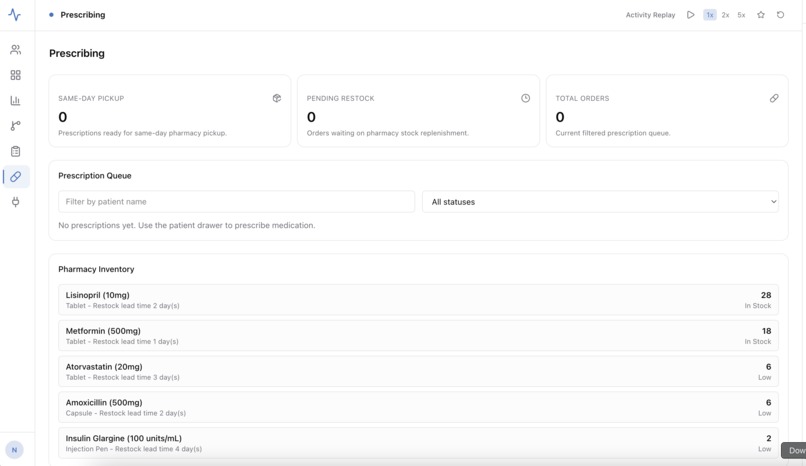Open the All statuses dropdown

[x=600, y=201]
